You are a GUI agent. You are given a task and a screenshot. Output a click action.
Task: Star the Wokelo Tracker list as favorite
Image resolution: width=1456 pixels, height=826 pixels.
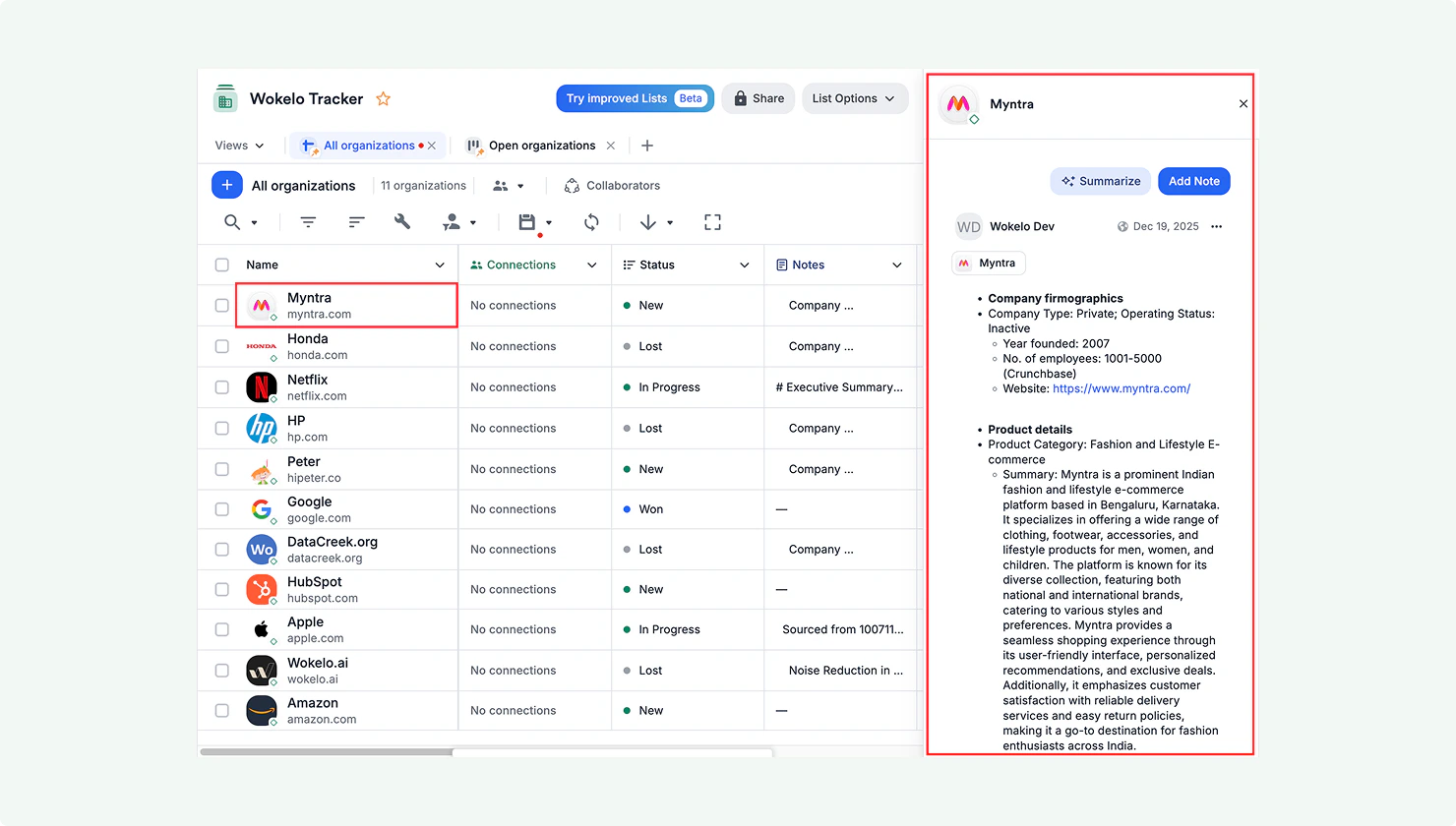pos(384,98)
